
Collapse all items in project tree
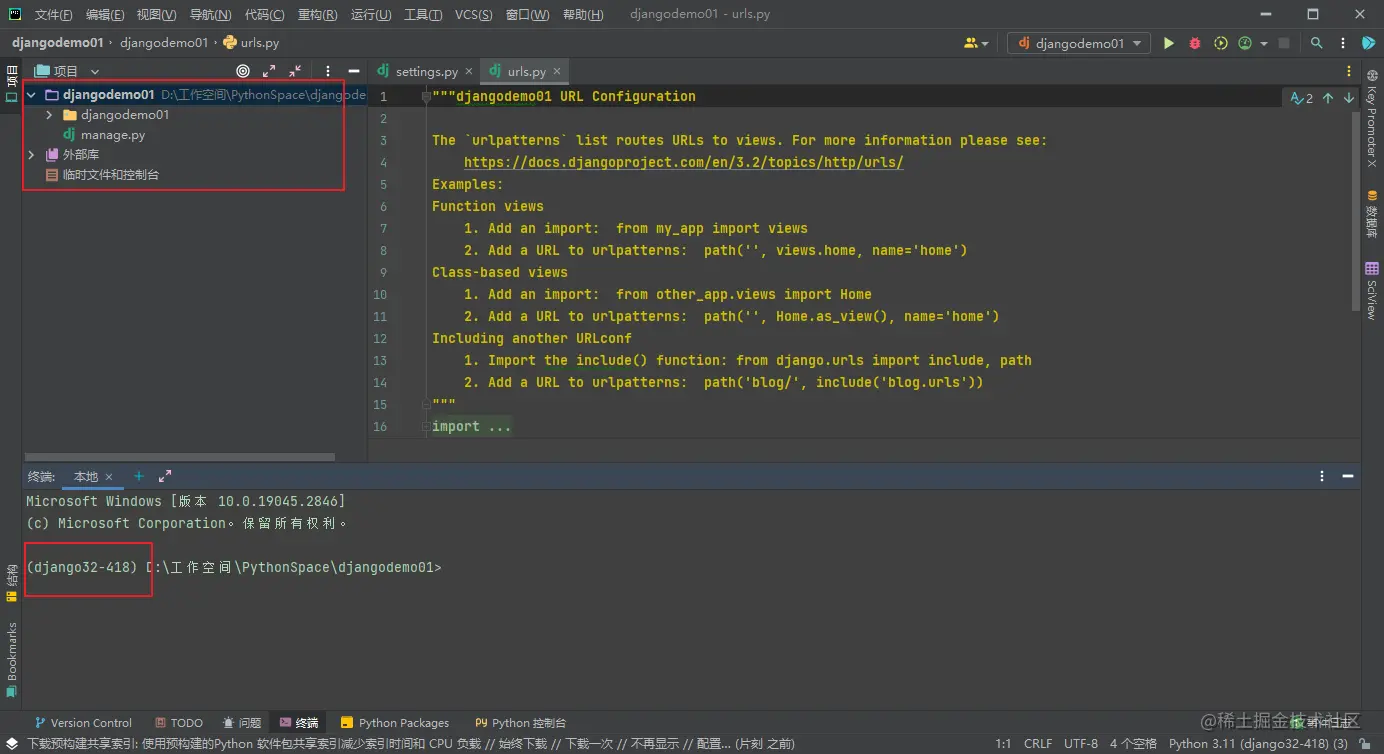(x=295, y=71)
